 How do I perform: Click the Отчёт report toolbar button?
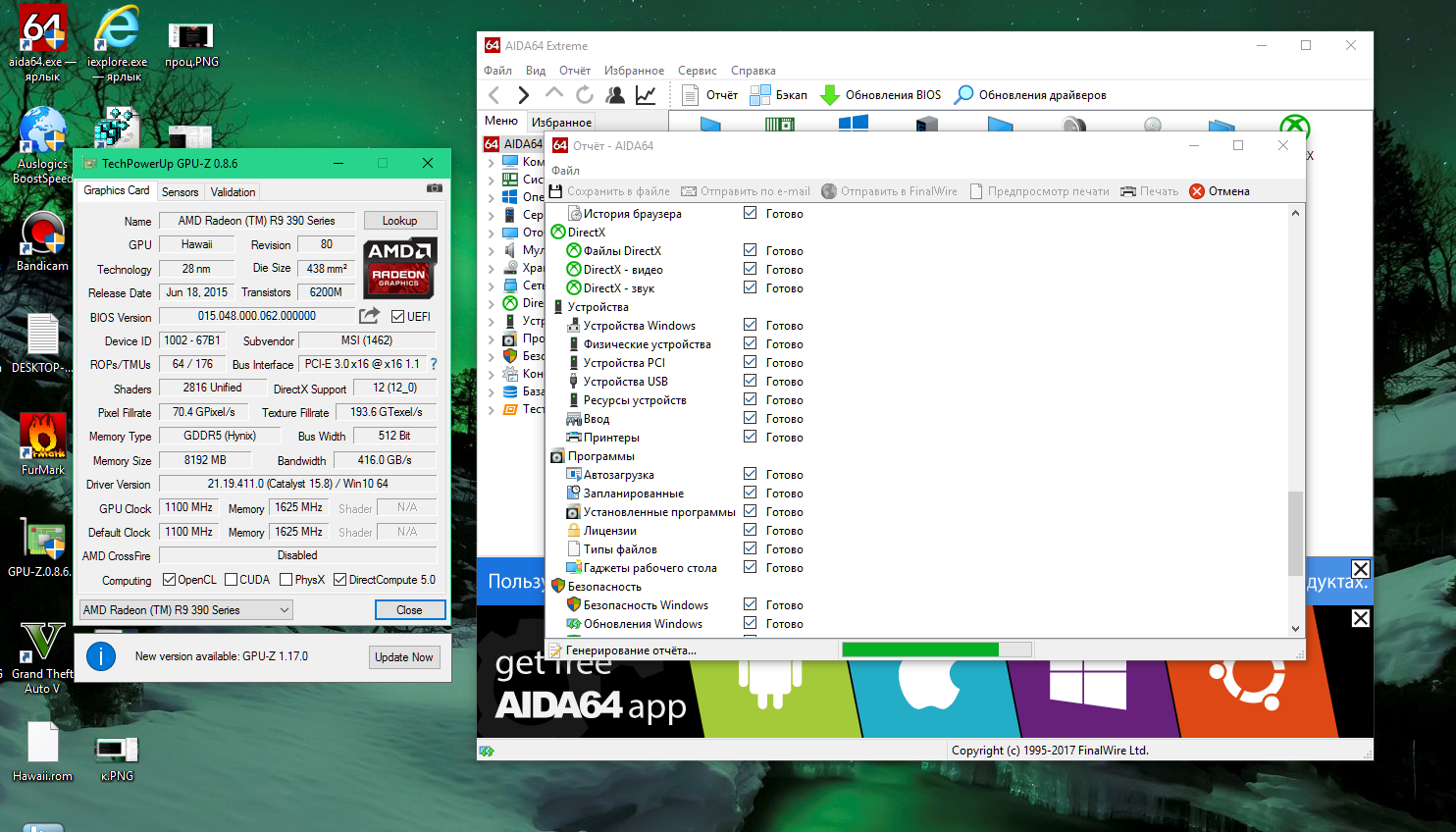click(709, 95)
